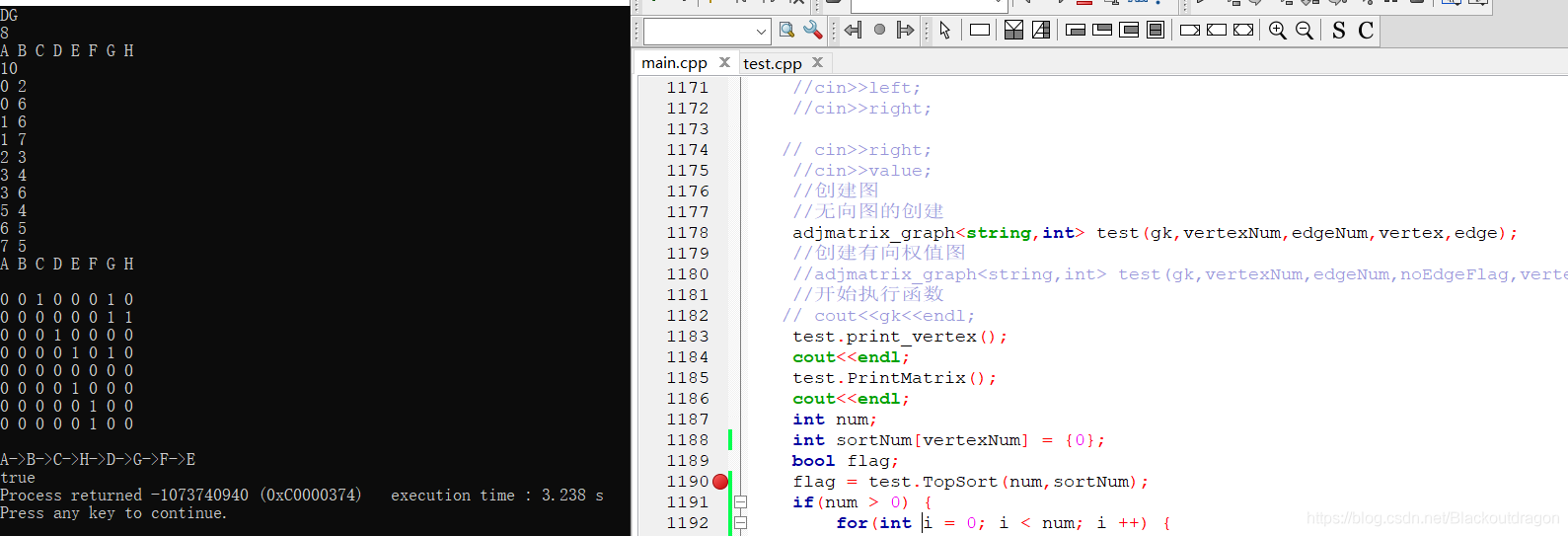Click the zoom out magnifier icon
The height and width of the screenshot is (536, 1568).
pyautogui.click(x=1305, y=31)
